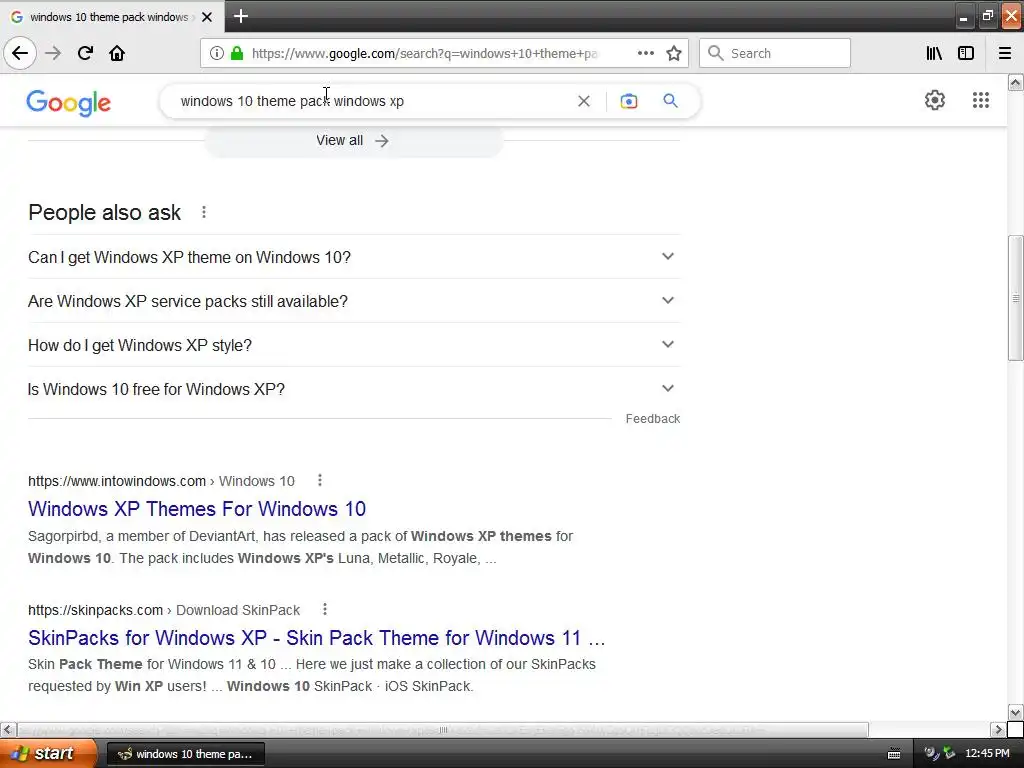Viewport: 1024px width, 768px height.
Task: Expand 'Is Windows 10 free for Windows XP?'
Action: 354,389
